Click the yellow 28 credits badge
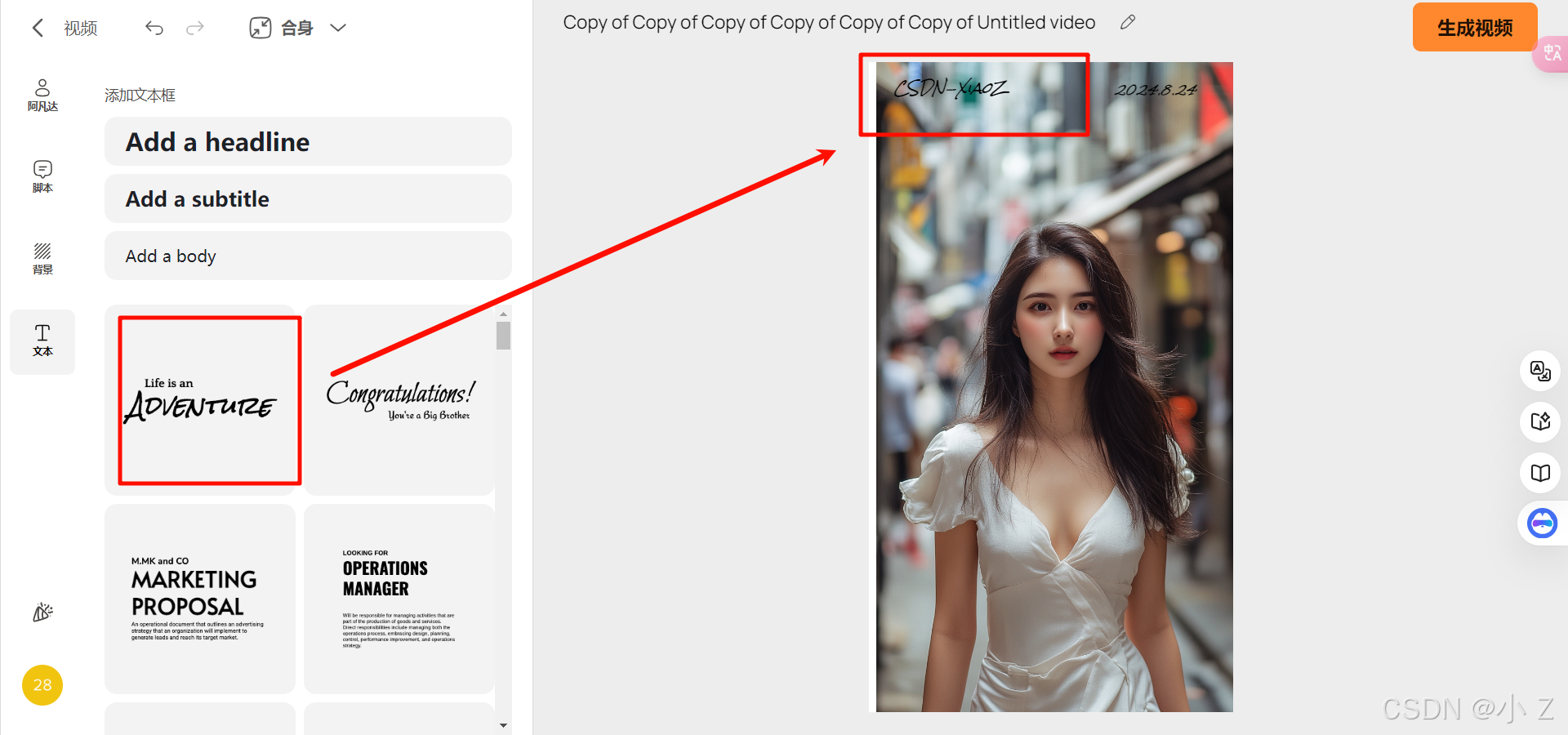Screen dimensions: 1568x735 [42, 684]
